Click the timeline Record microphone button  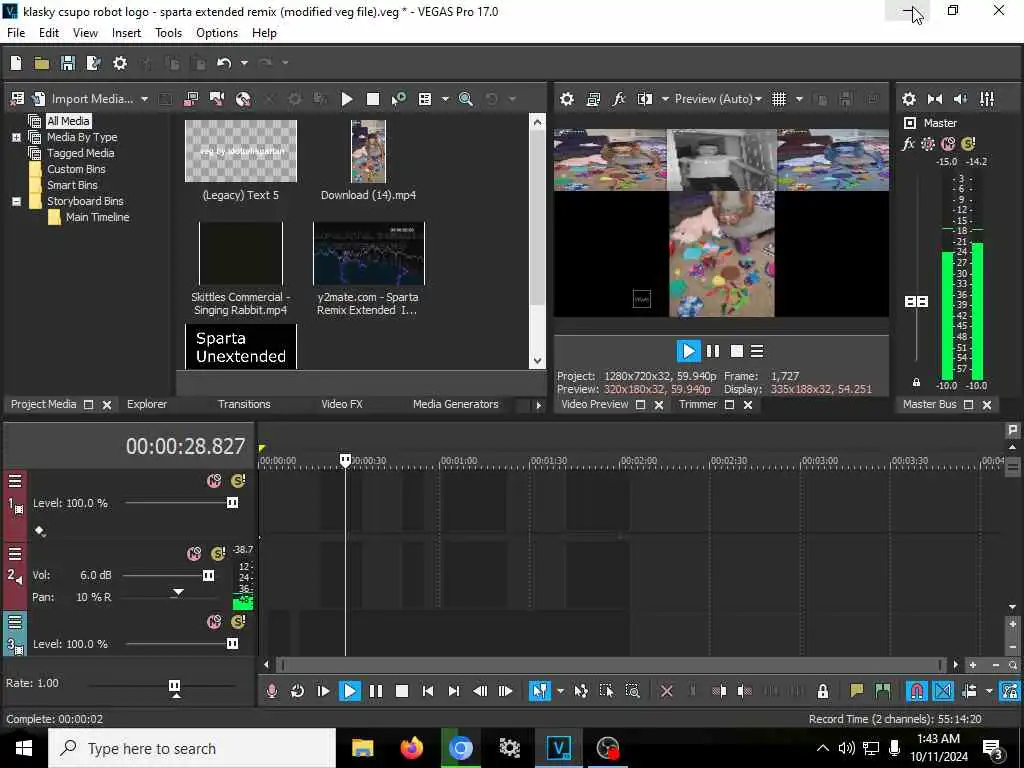click(272, 691)
